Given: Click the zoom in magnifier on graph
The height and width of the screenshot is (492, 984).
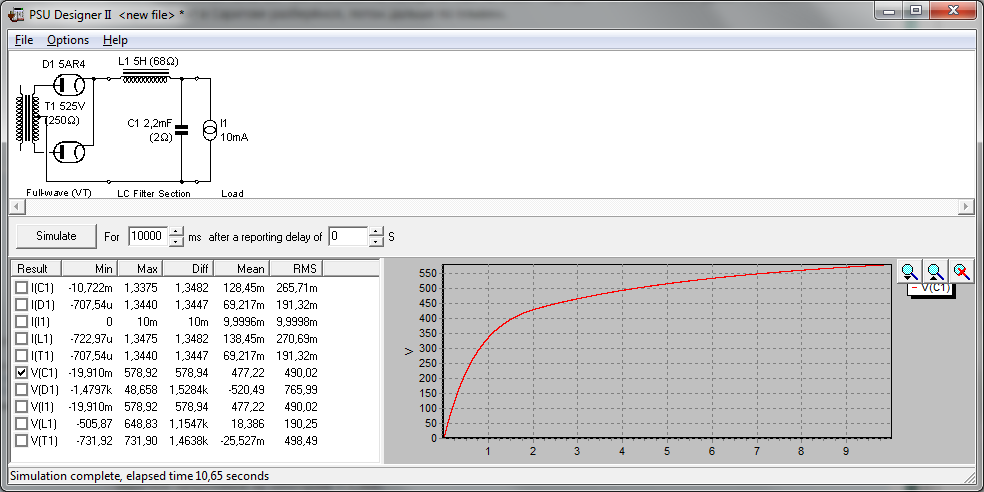Looking at the screenshot, I should pos(908,271).
